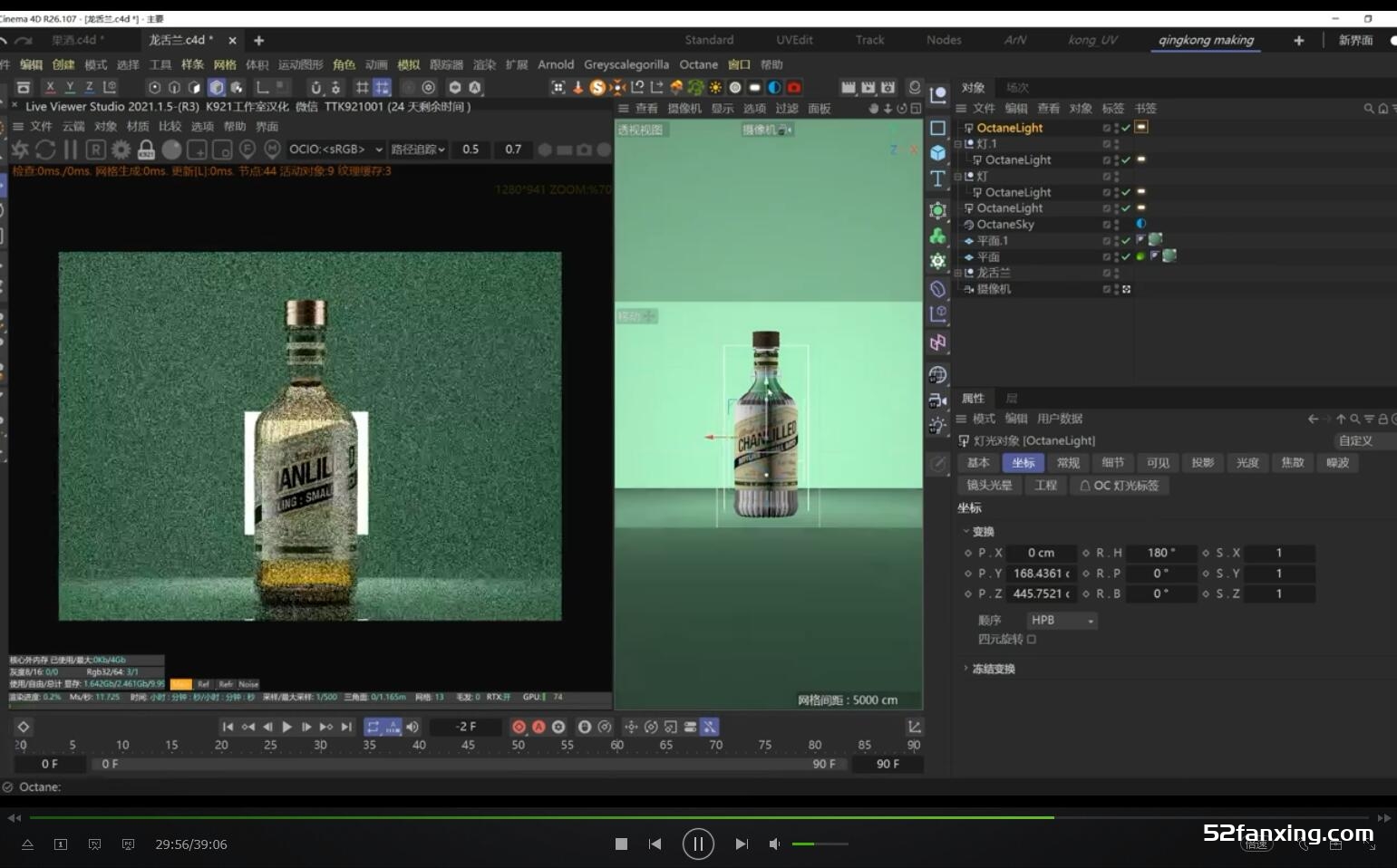
Task: Click the orange S plugin icon
Action: [x=597, y=87]
